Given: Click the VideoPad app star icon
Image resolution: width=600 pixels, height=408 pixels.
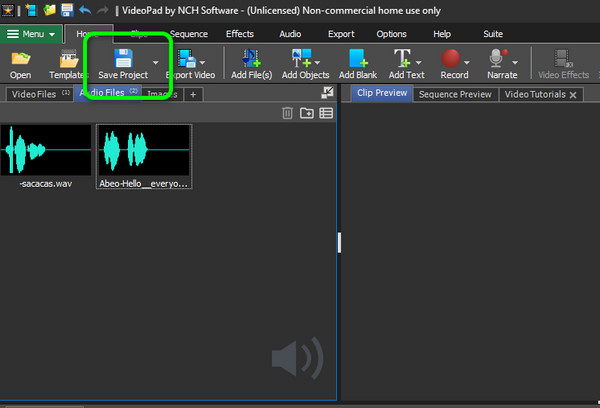Looking at the screenshot, I should [x=8, y=10].
